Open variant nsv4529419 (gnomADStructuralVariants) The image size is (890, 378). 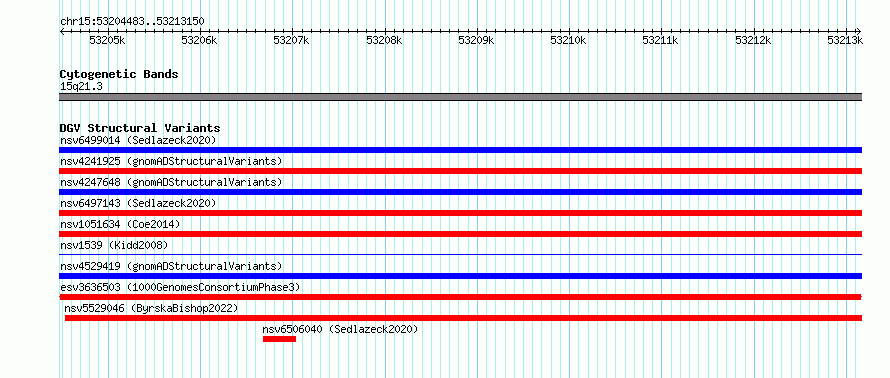171,266
